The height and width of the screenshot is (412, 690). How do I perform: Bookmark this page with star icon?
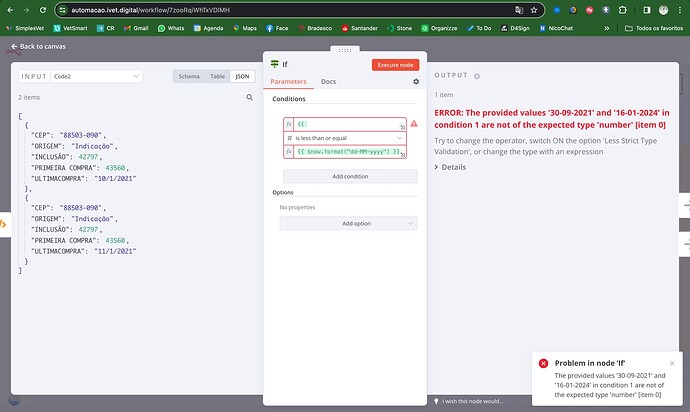coord(534,10)
